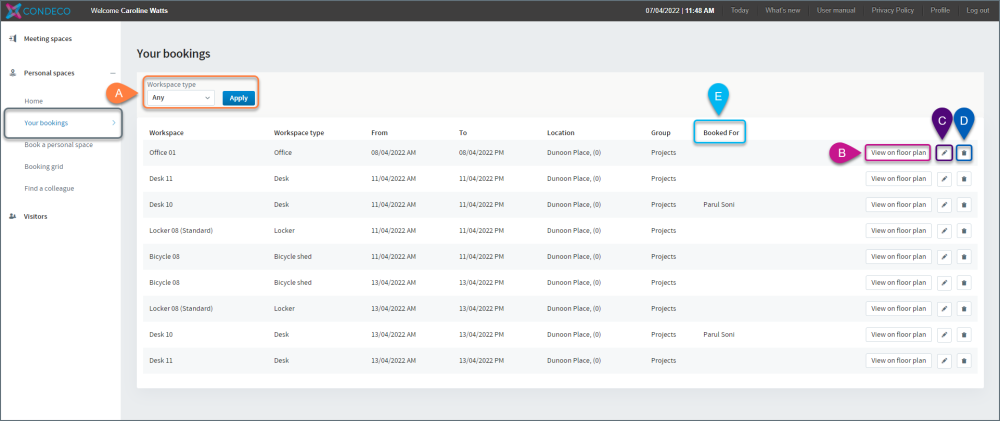Delete the Locker 08 booking on 13/04/2022

click(964, 309)
